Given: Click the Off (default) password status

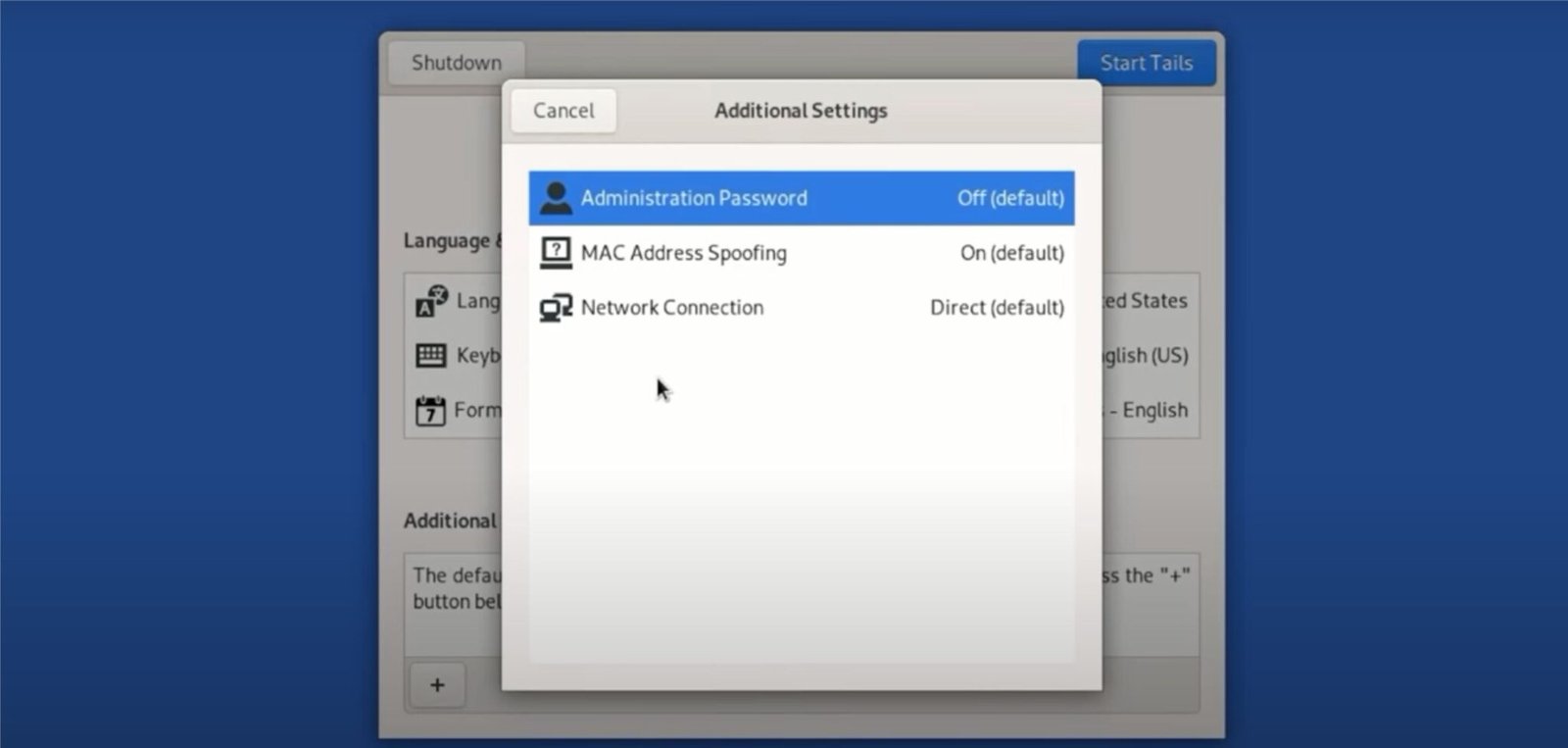Looking at the screenshot, I should [x=1010, y=198].
